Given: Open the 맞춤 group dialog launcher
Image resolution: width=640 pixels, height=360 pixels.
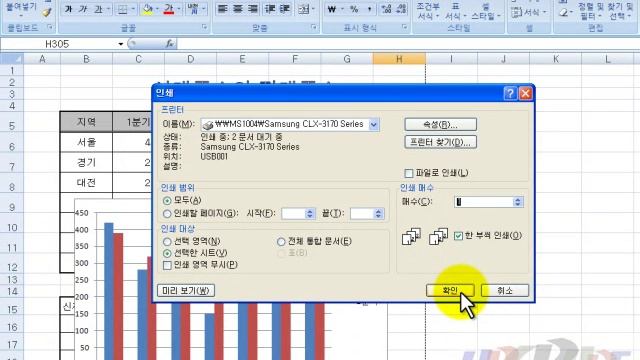Looking at the screenshot, I should tap(314, 27).
